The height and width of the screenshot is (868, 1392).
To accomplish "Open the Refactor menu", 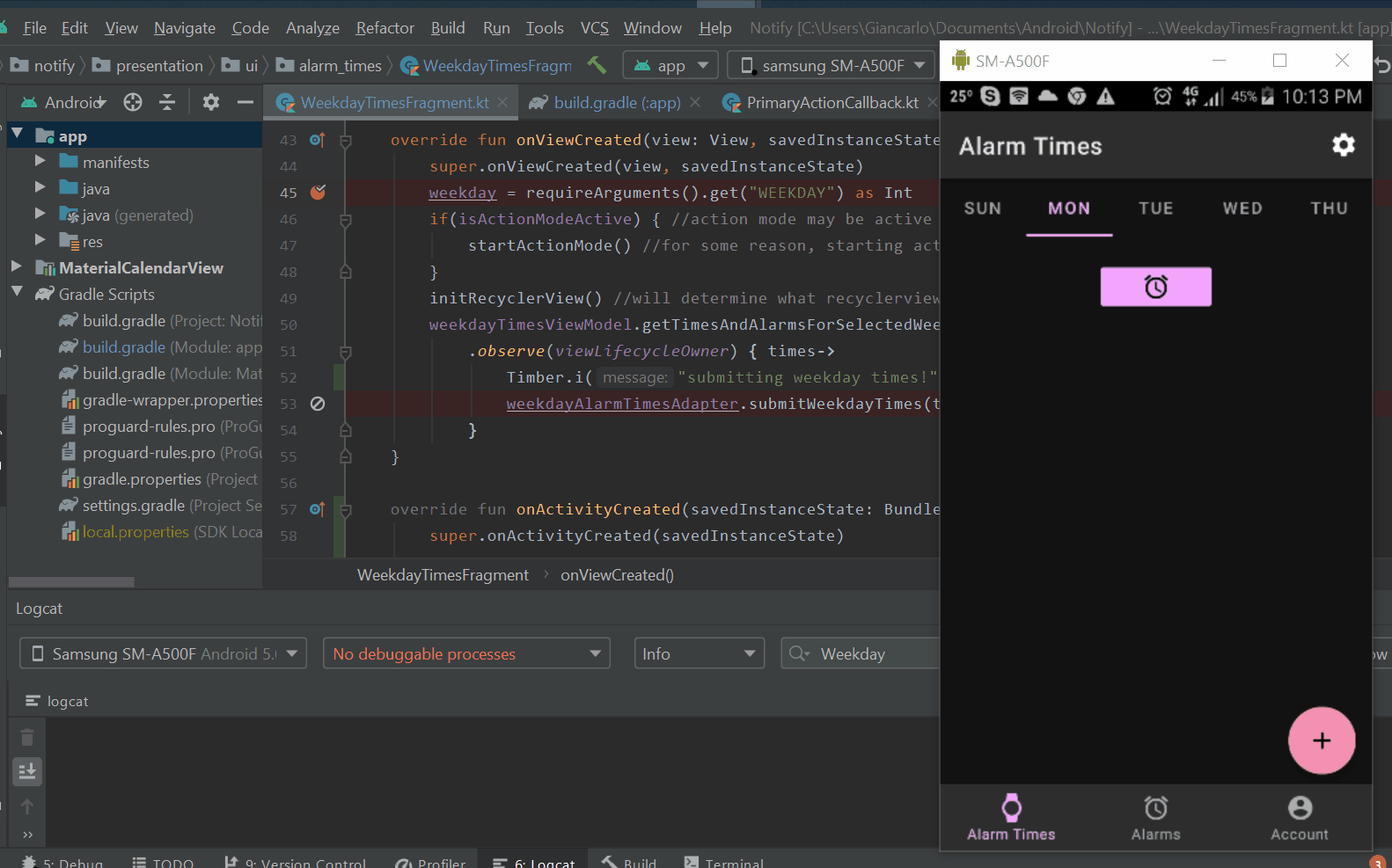I will (x=385, y=28).
